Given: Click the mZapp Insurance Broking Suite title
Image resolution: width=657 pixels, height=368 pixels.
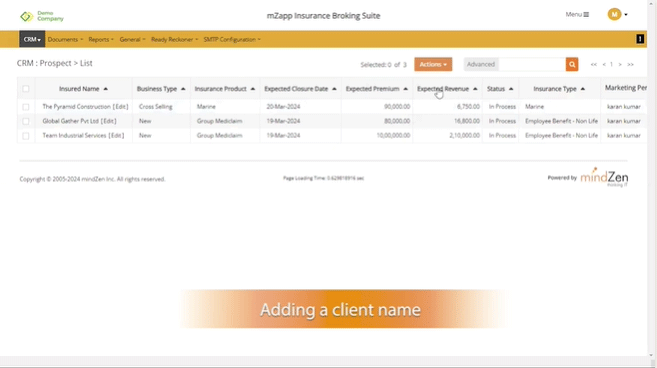Looking at the screenshot, I should [x=323, y=16].
